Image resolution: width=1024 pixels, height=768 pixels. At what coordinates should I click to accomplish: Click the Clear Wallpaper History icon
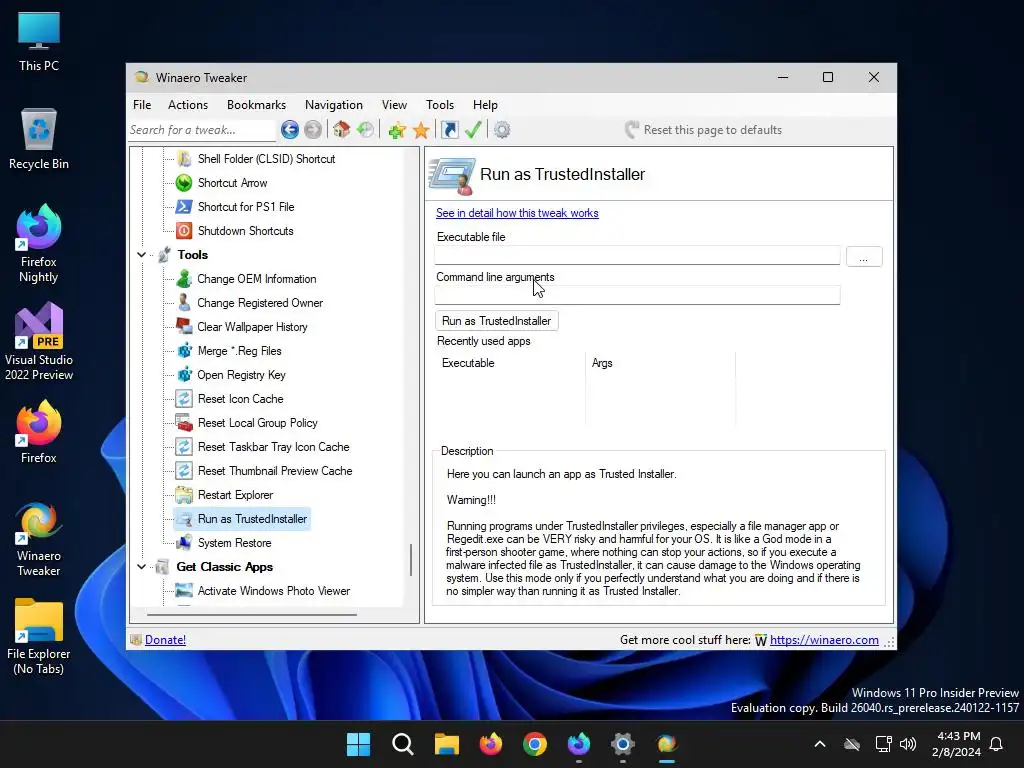(x=184, y=327)
